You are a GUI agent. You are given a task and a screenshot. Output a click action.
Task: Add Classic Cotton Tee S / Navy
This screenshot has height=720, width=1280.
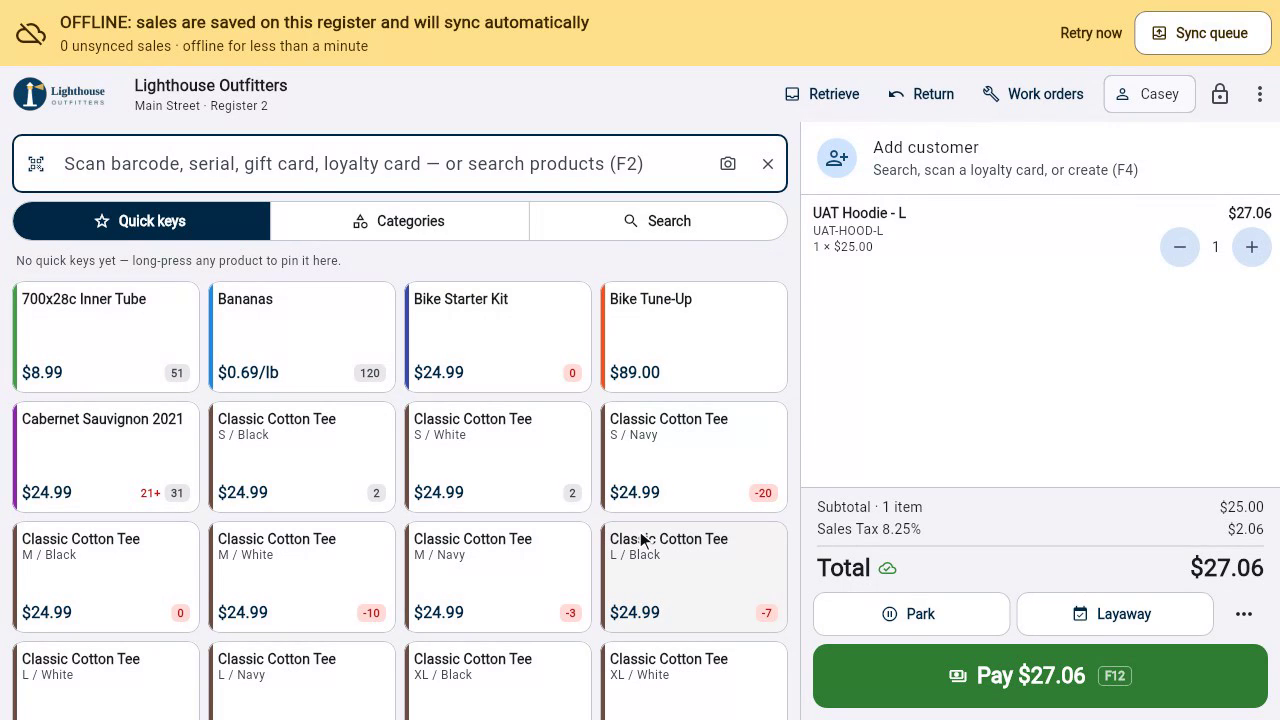click(x=694, y=457)
